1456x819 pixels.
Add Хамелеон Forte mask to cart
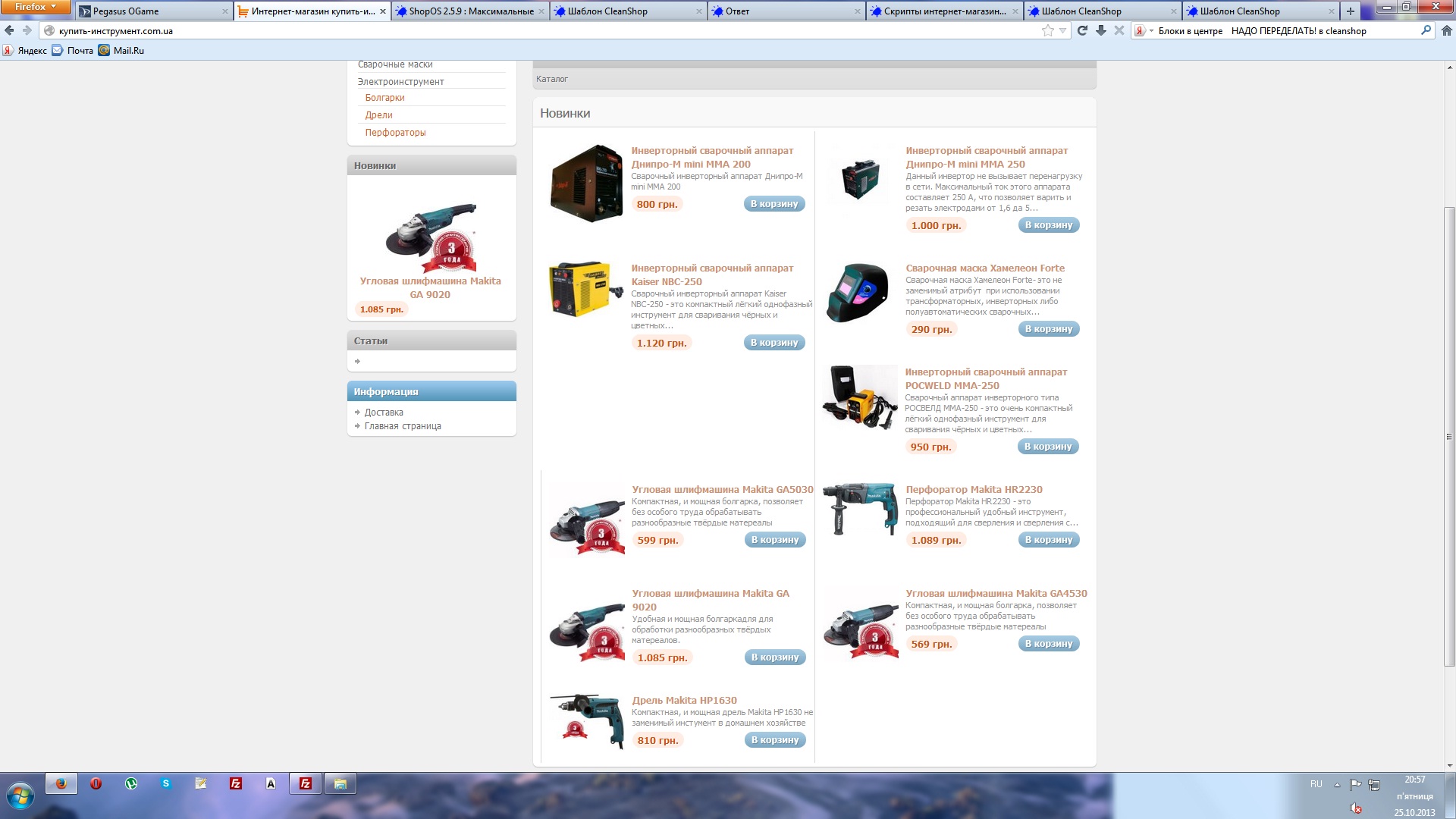click(x=1049, y=329)
